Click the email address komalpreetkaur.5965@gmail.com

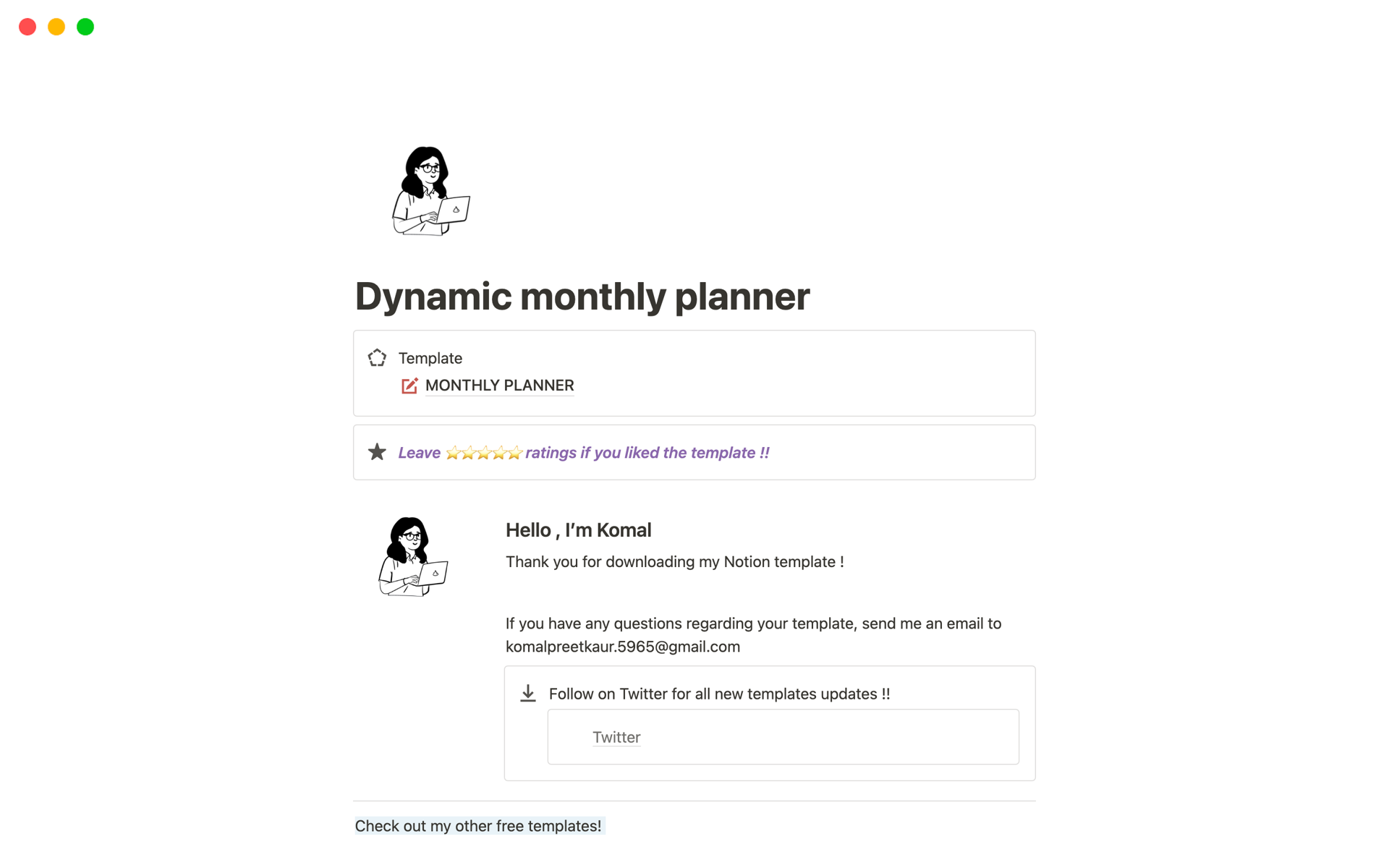tap(622, 647)
